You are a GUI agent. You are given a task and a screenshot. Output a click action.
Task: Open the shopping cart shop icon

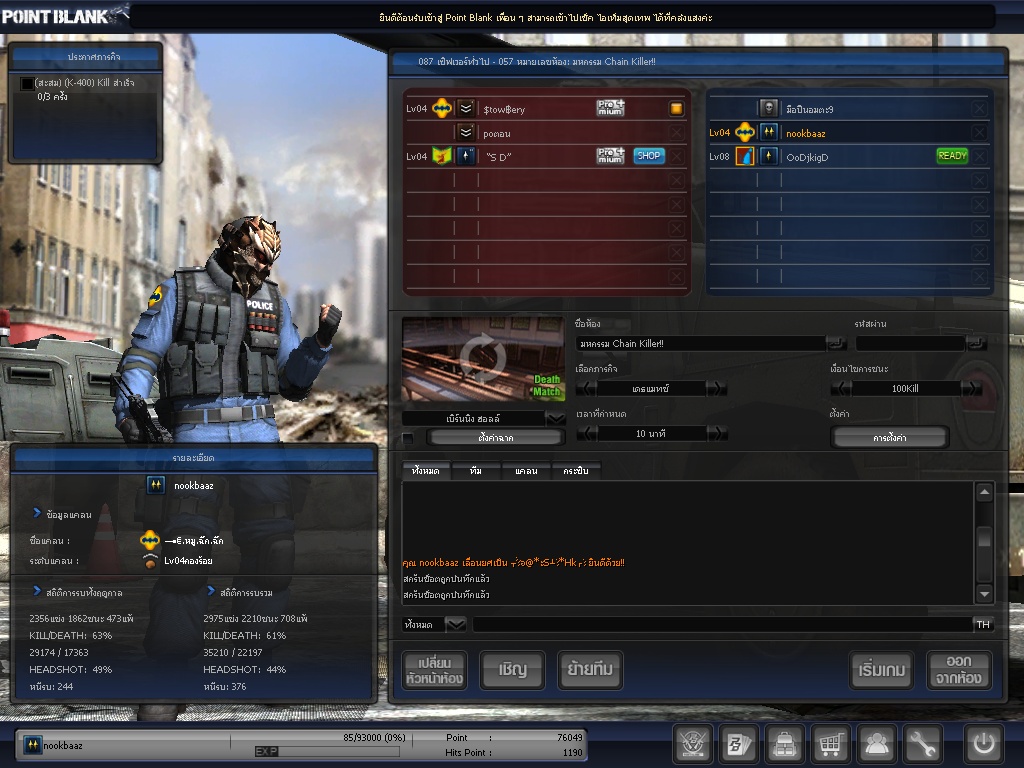(x=830, y=743)
